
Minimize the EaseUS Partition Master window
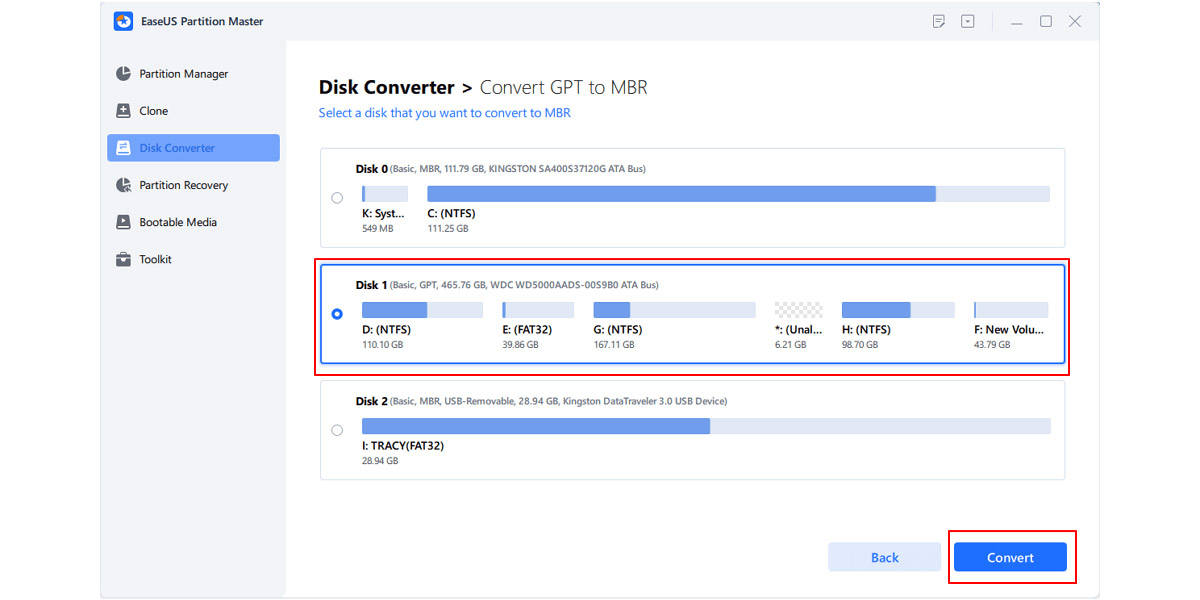click(x=1016, y=21)
